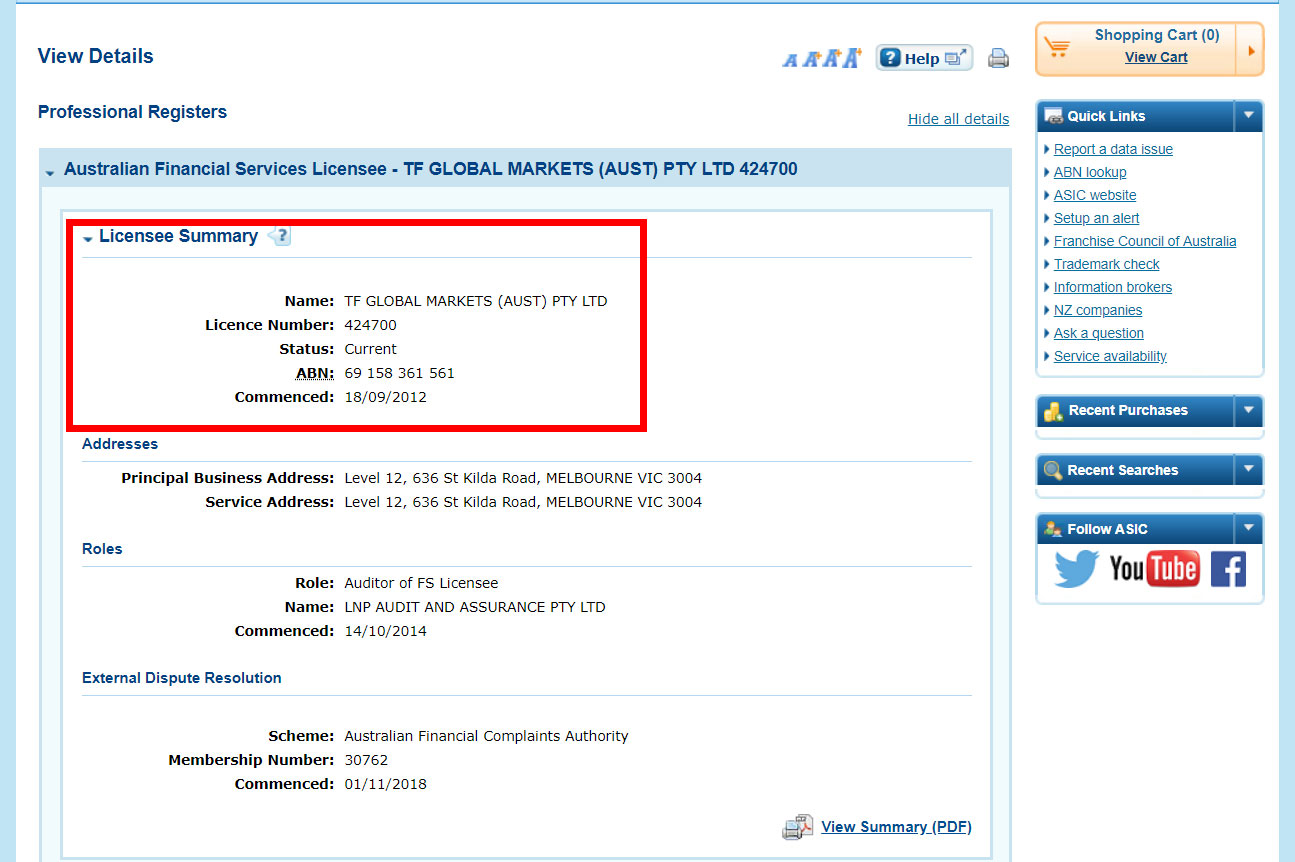Viewport: 1295px width, 862px height.
Task: Click the PDF icon beside View Summary
Action: [x=797, y=827]
